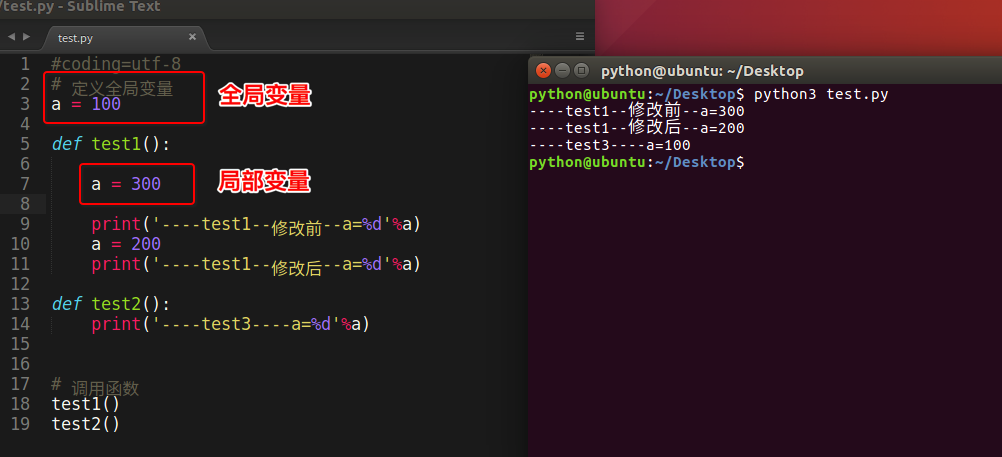This screenshot has width=1002, height=457.
Task: Click the #coding=utf-8 comment line
Action: click(x=116, y=64)
